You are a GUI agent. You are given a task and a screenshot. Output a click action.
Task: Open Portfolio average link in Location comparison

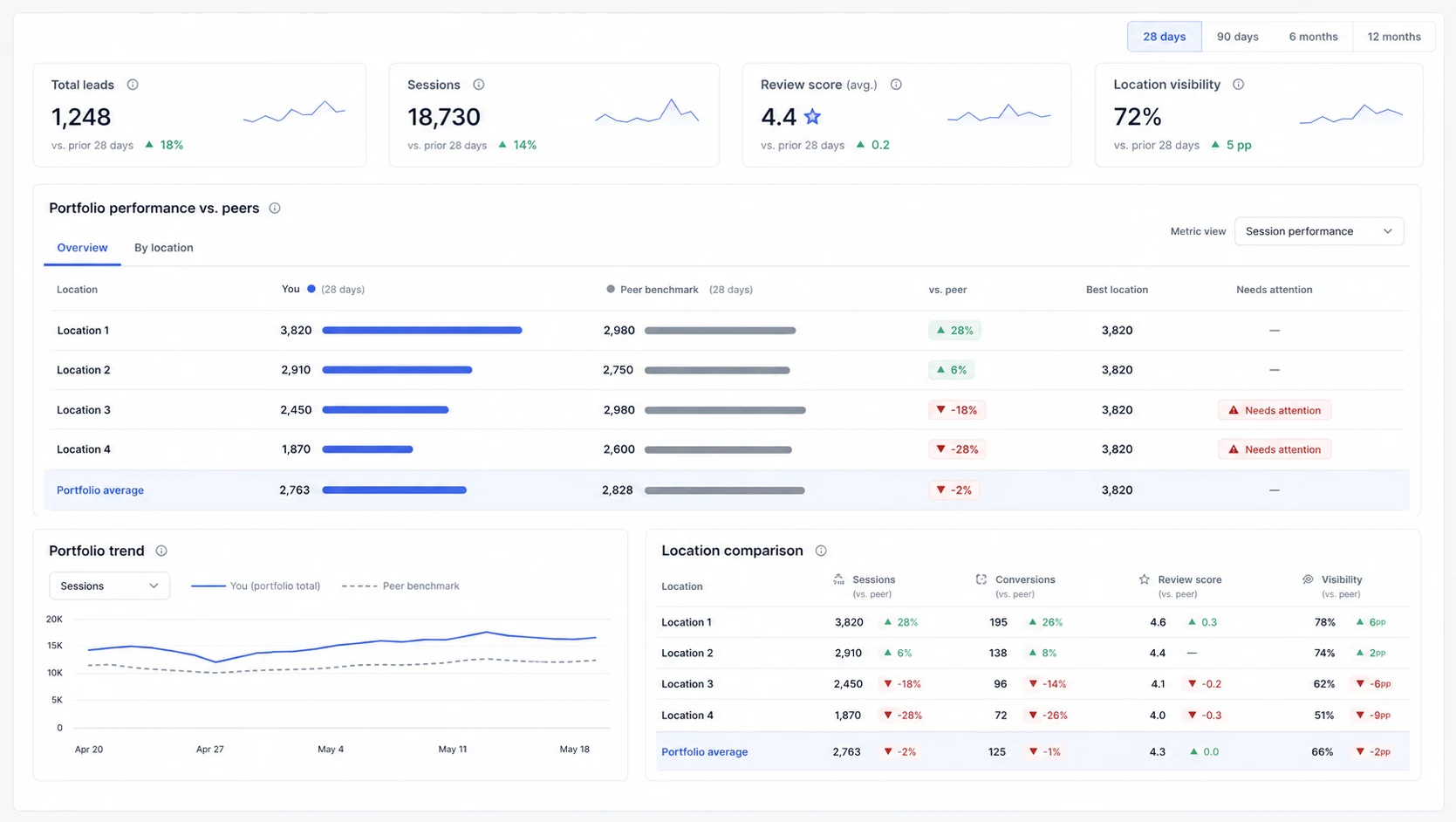click(x=705, y=752)
